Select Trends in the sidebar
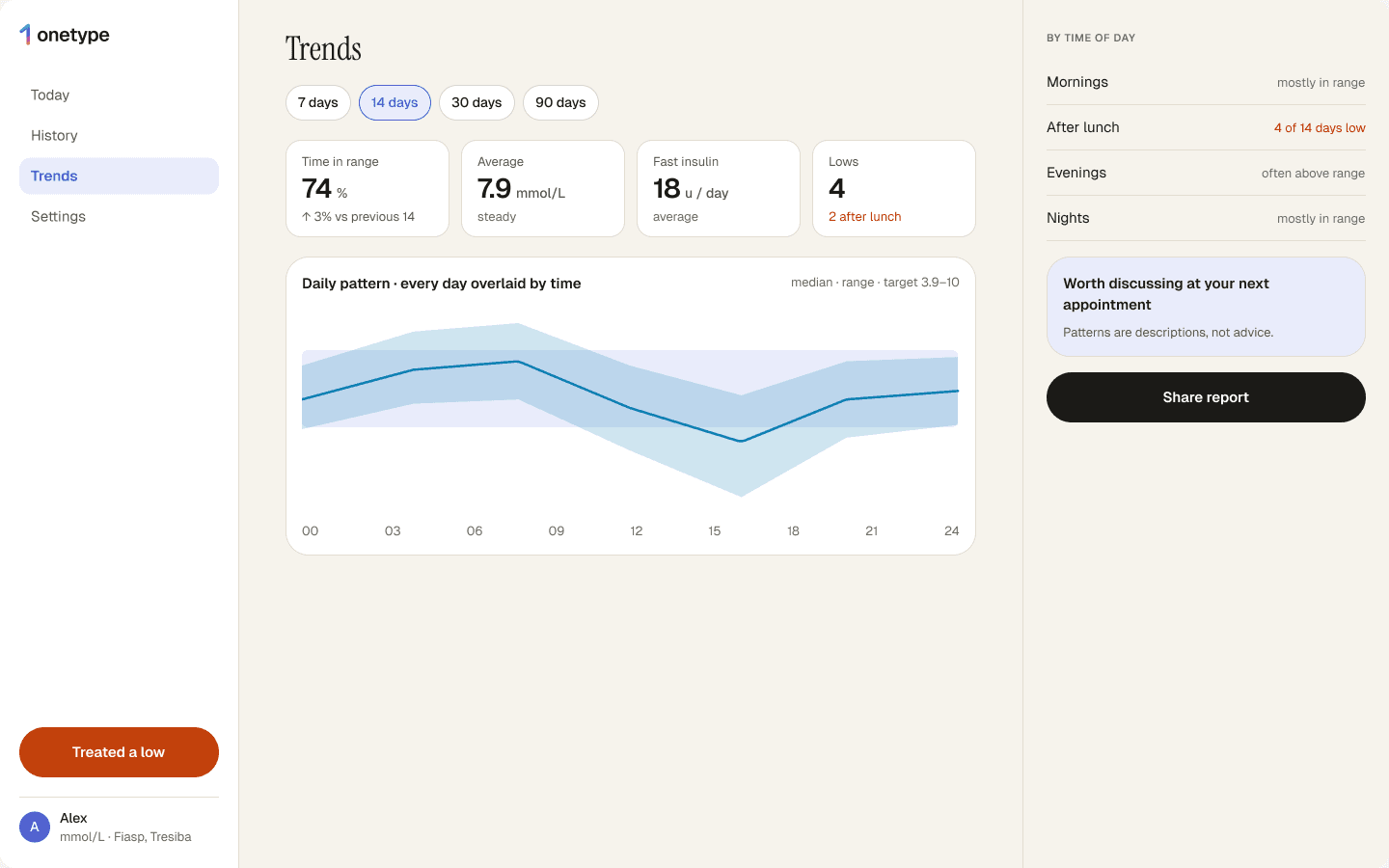 (119, 176)
